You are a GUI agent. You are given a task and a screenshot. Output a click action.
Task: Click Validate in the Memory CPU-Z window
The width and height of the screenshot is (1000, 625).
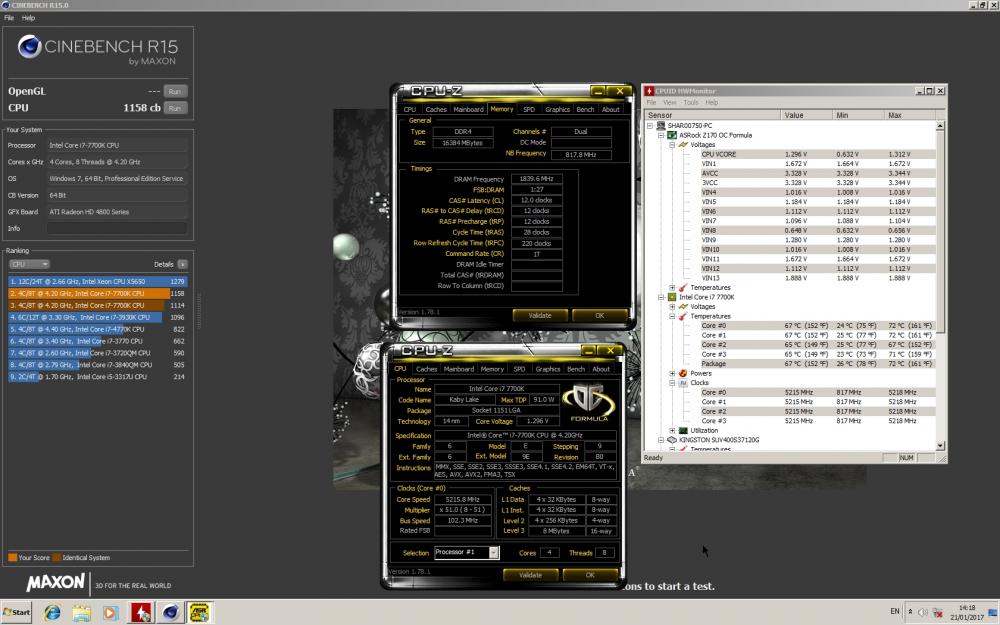click(540, 315)
